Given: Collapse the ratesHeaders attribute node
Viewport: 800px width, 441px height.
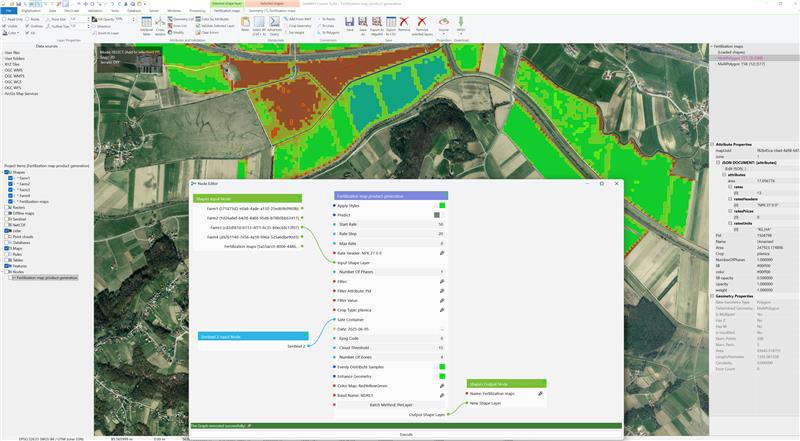Looking at the screenshot, I should pyautogui.click(x=730, y=199).
